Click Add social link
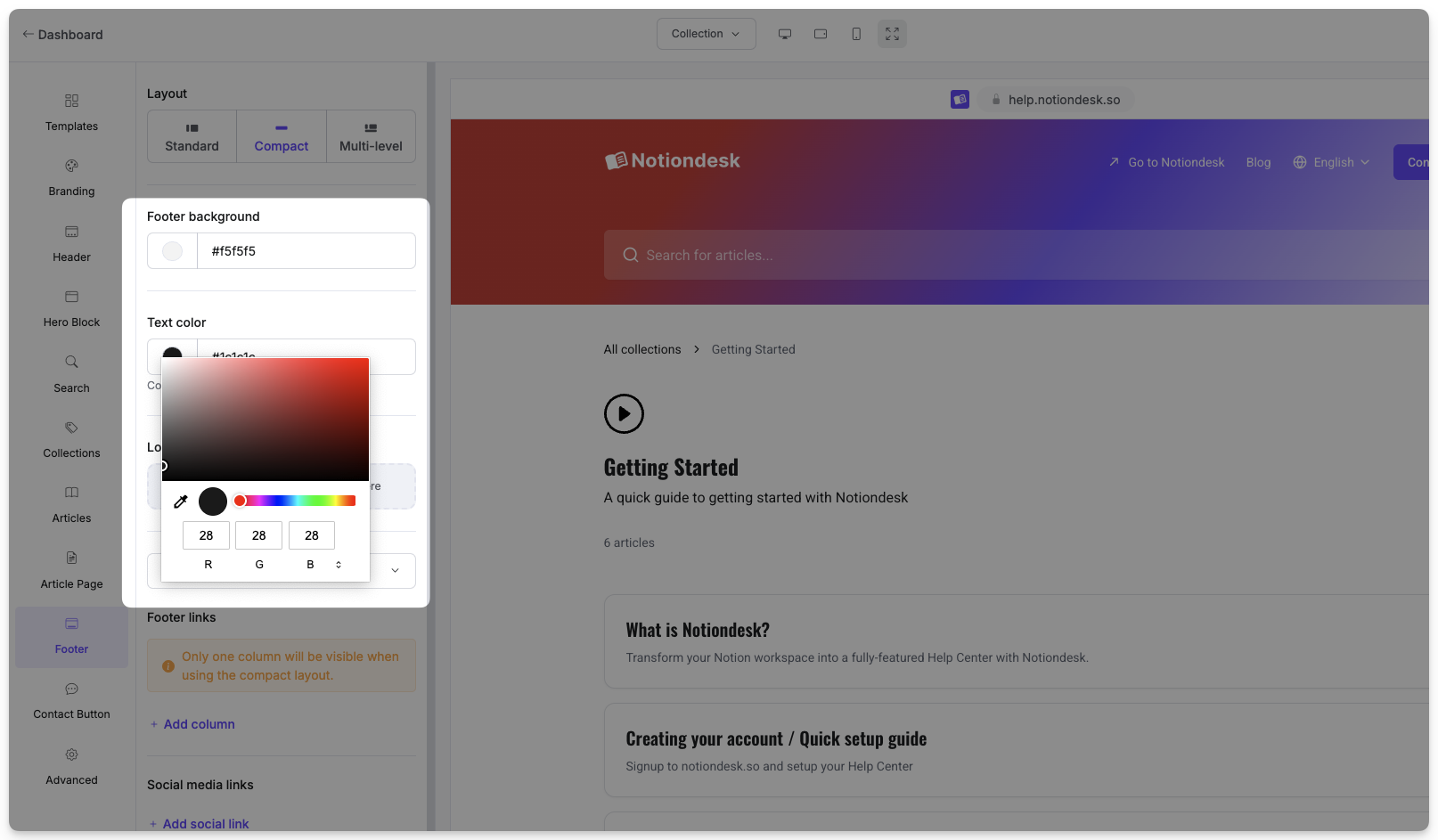 click(x=199, y=824)
